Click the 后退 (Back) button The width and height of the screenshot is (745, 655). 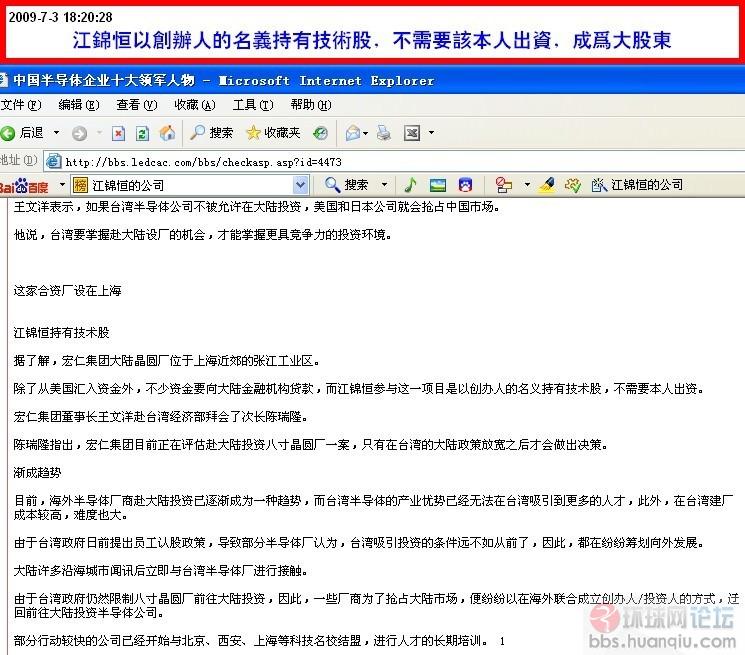23,133
